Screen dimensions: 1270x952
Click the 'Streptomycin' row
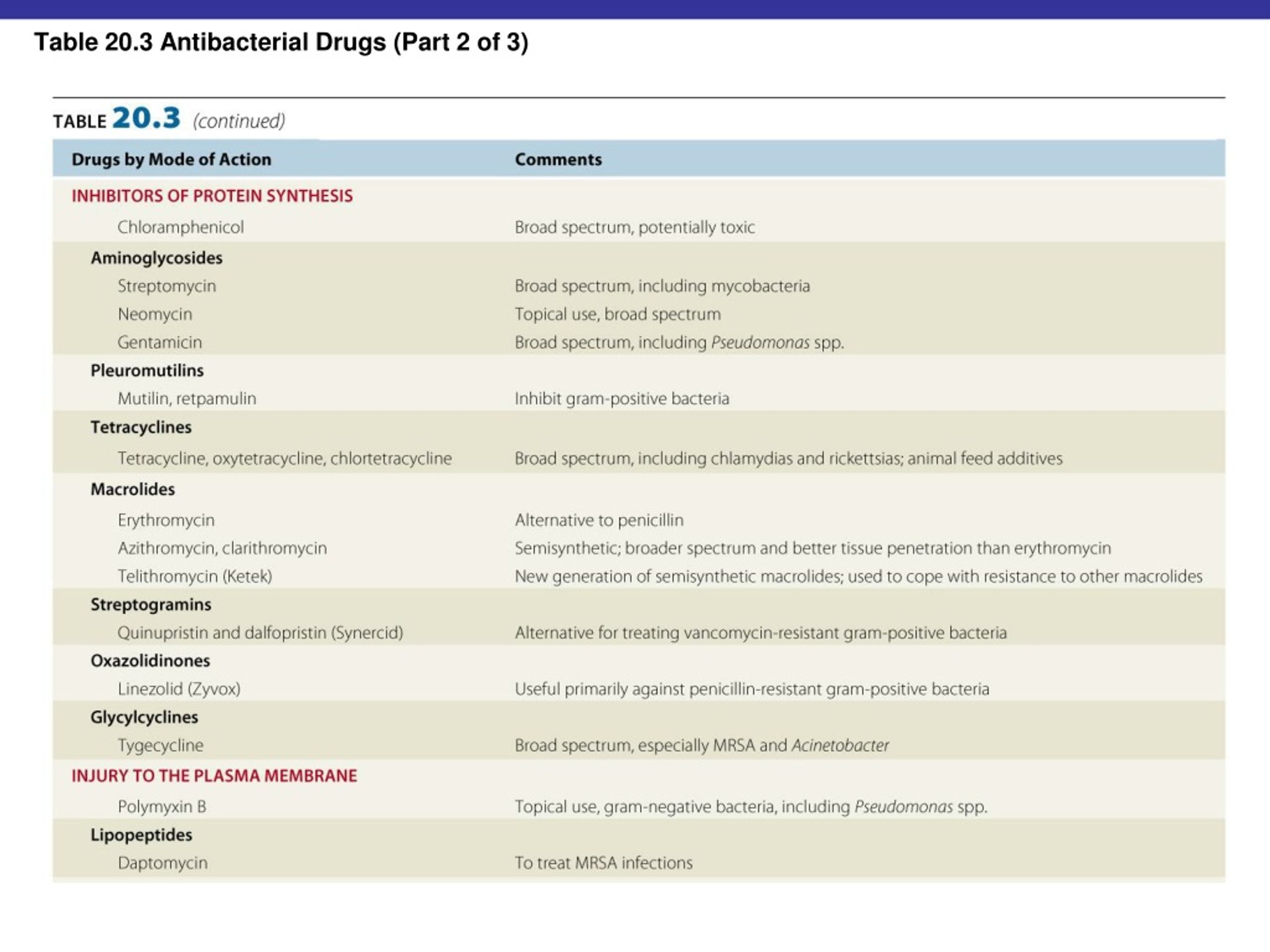(x=167, y=286)
